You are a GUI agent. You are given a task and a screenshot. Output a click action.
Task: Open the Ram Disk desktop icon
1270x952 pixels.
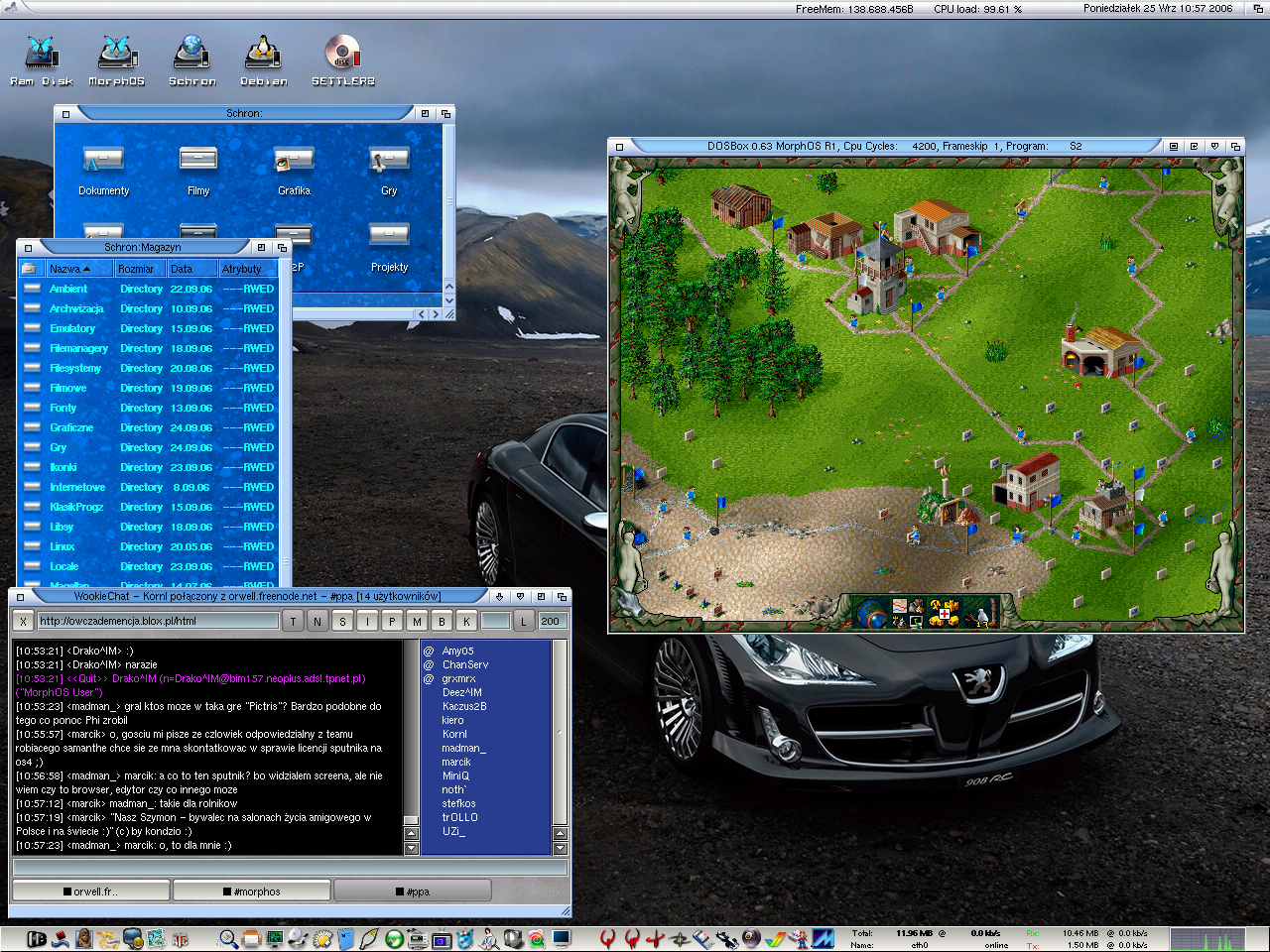[42, 61]
